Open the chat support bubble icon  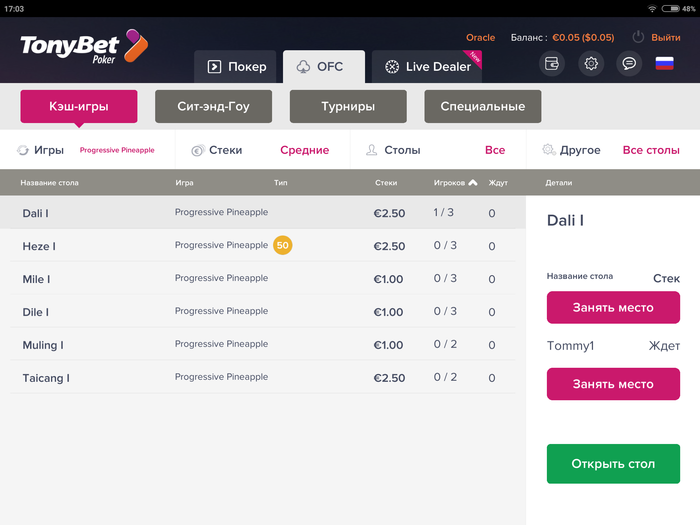pyautogui.click(x=629, y=64)
